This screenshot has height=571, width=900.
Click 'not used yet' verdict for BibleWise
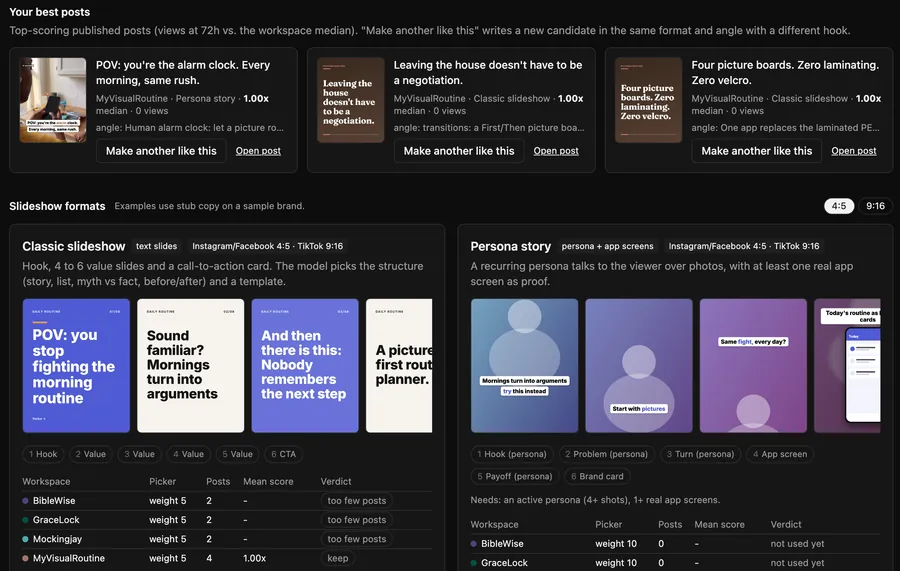click(797, 543)
